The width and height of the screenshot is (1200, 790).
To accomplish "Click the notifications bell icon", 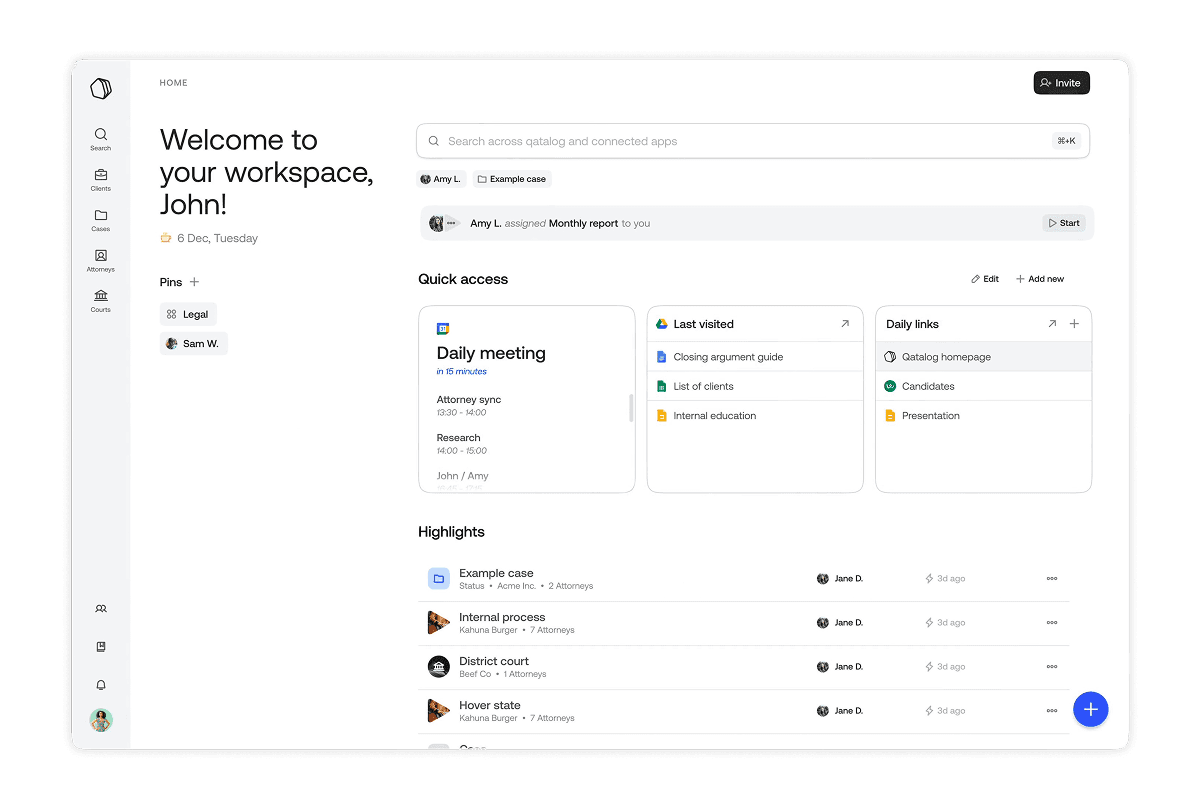I will tap(101, 685).
